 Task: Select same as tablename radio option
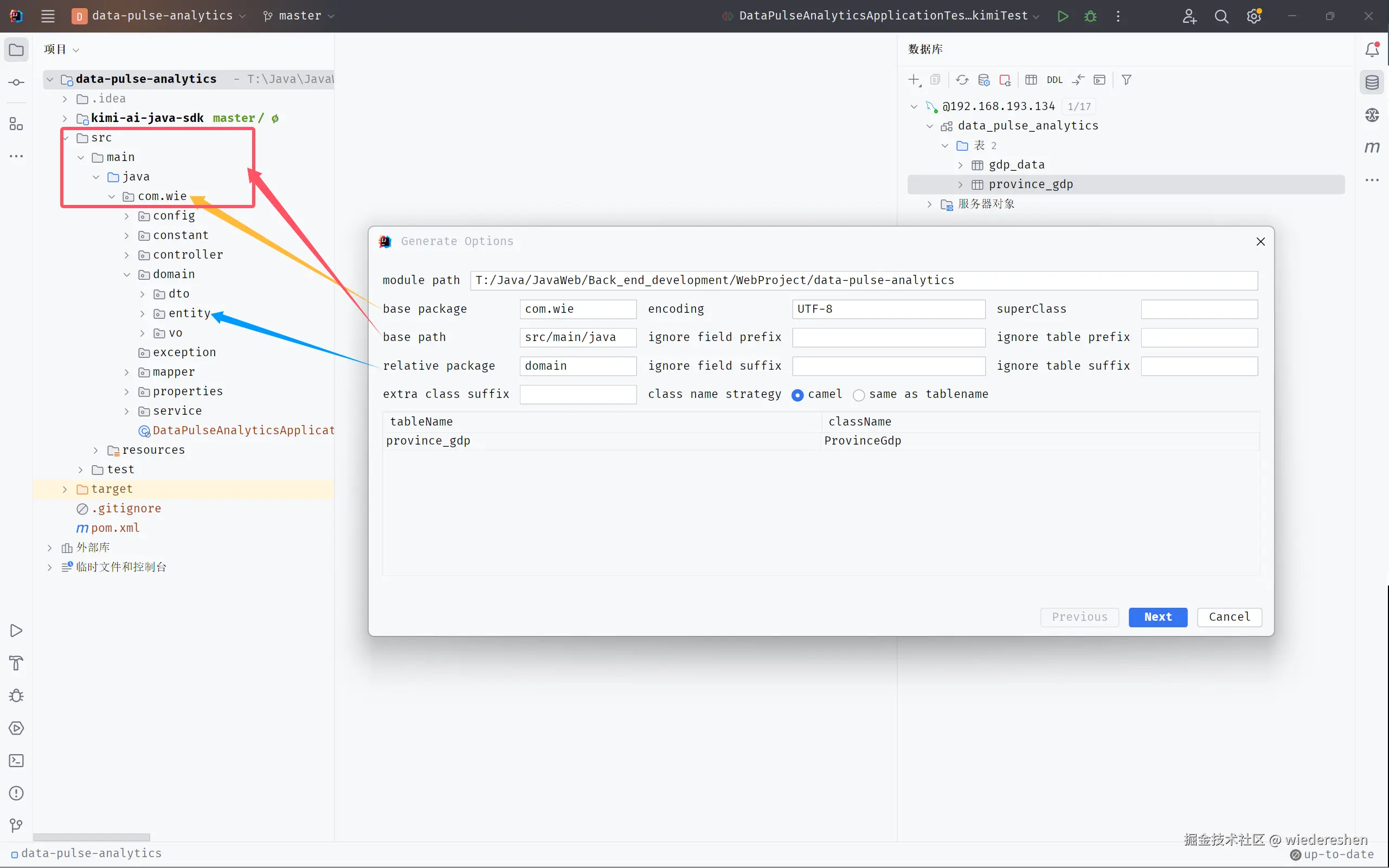[x=859, y=395]
